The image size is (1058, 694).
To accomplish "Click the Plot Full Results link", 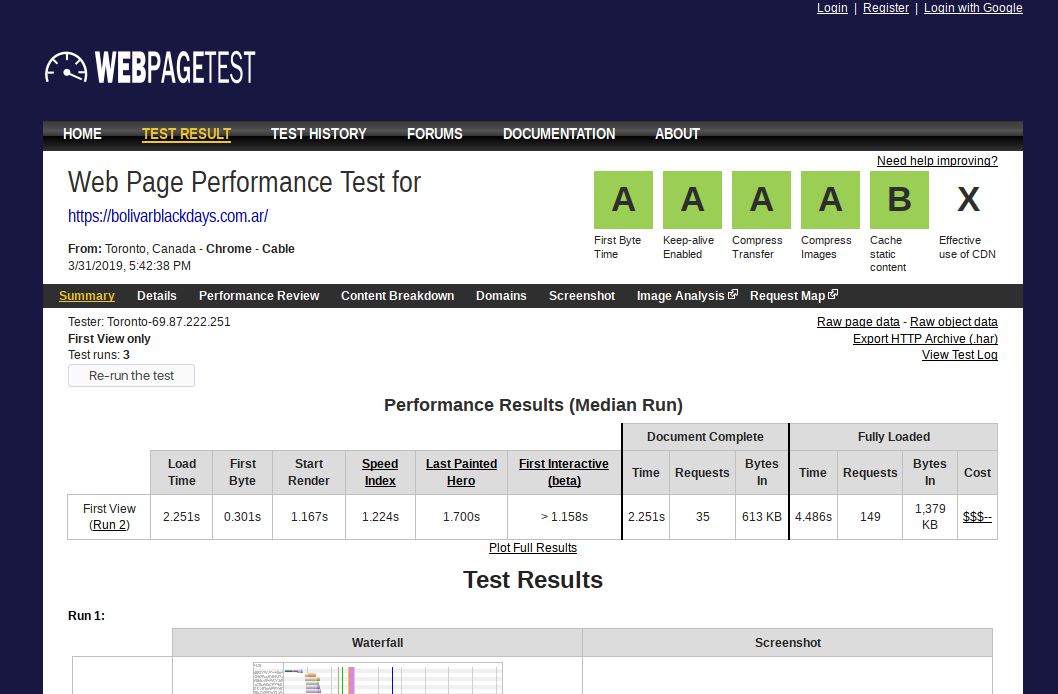I will pyautogui.click(x=533, y=548).
